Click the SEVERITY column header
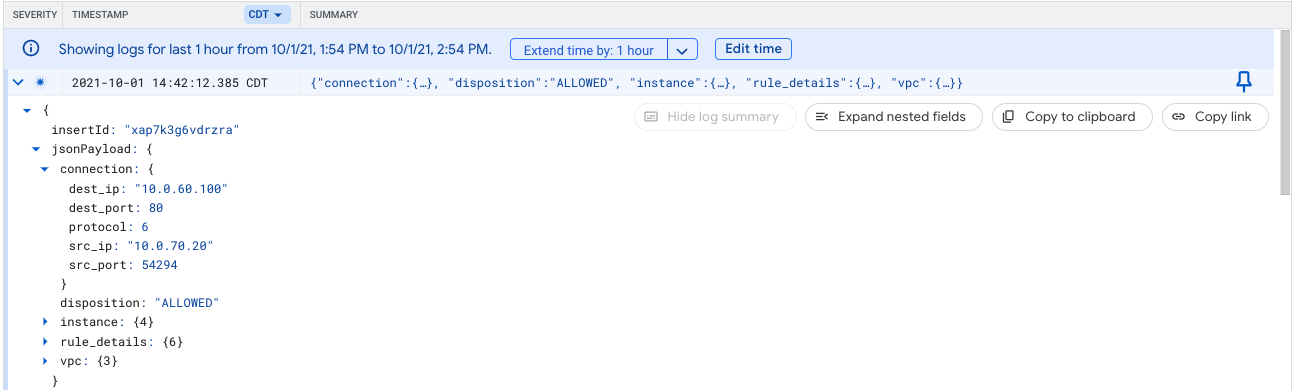The height and width of the screenshot is (390, 1293). (33, 15)
